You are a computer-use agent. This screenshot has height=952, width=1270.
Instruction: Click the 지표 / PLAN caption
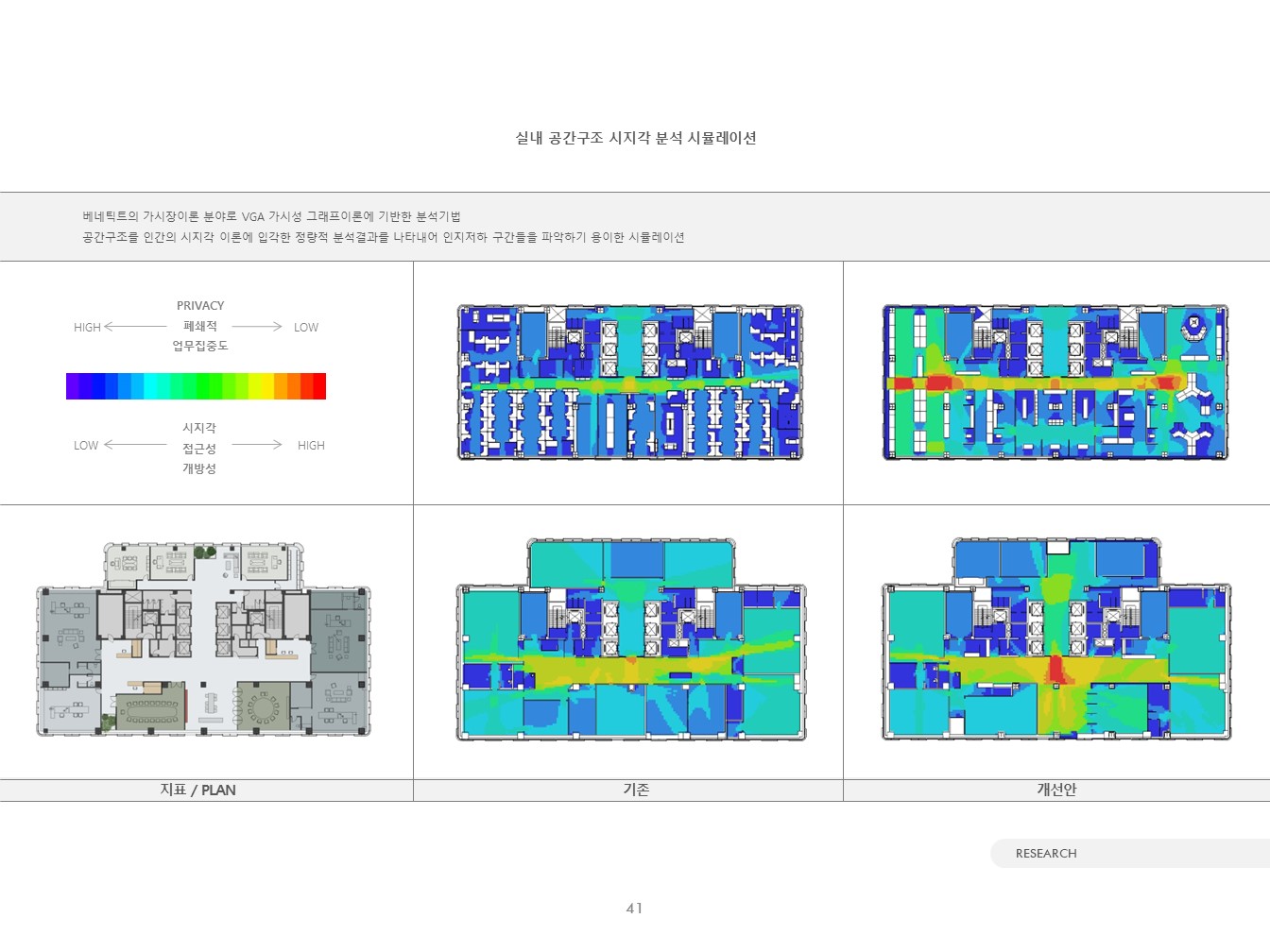click(197, 790)
